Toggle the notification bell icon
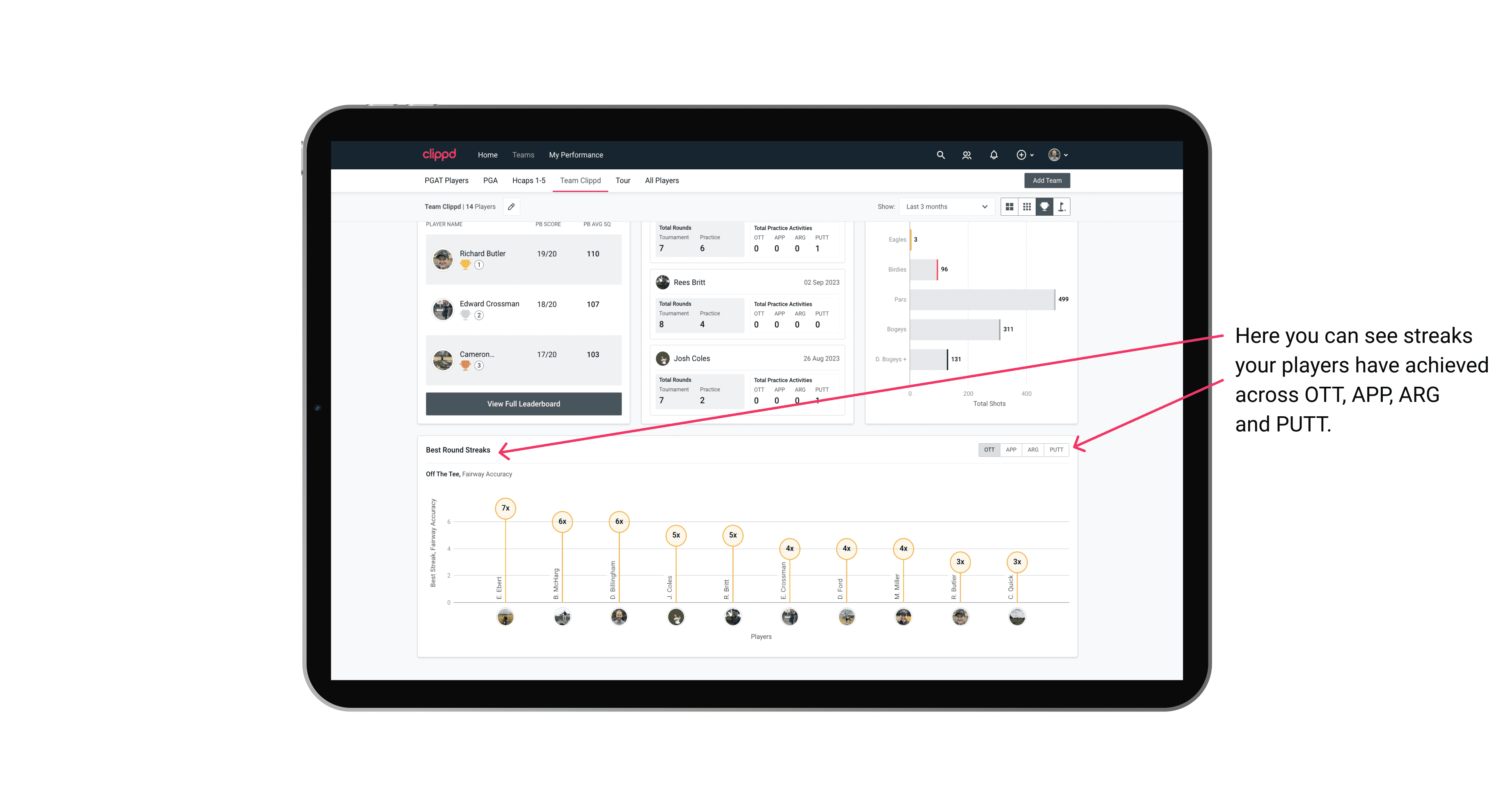The width and height of the screenshot is (1510, 812). coord(993,155)
